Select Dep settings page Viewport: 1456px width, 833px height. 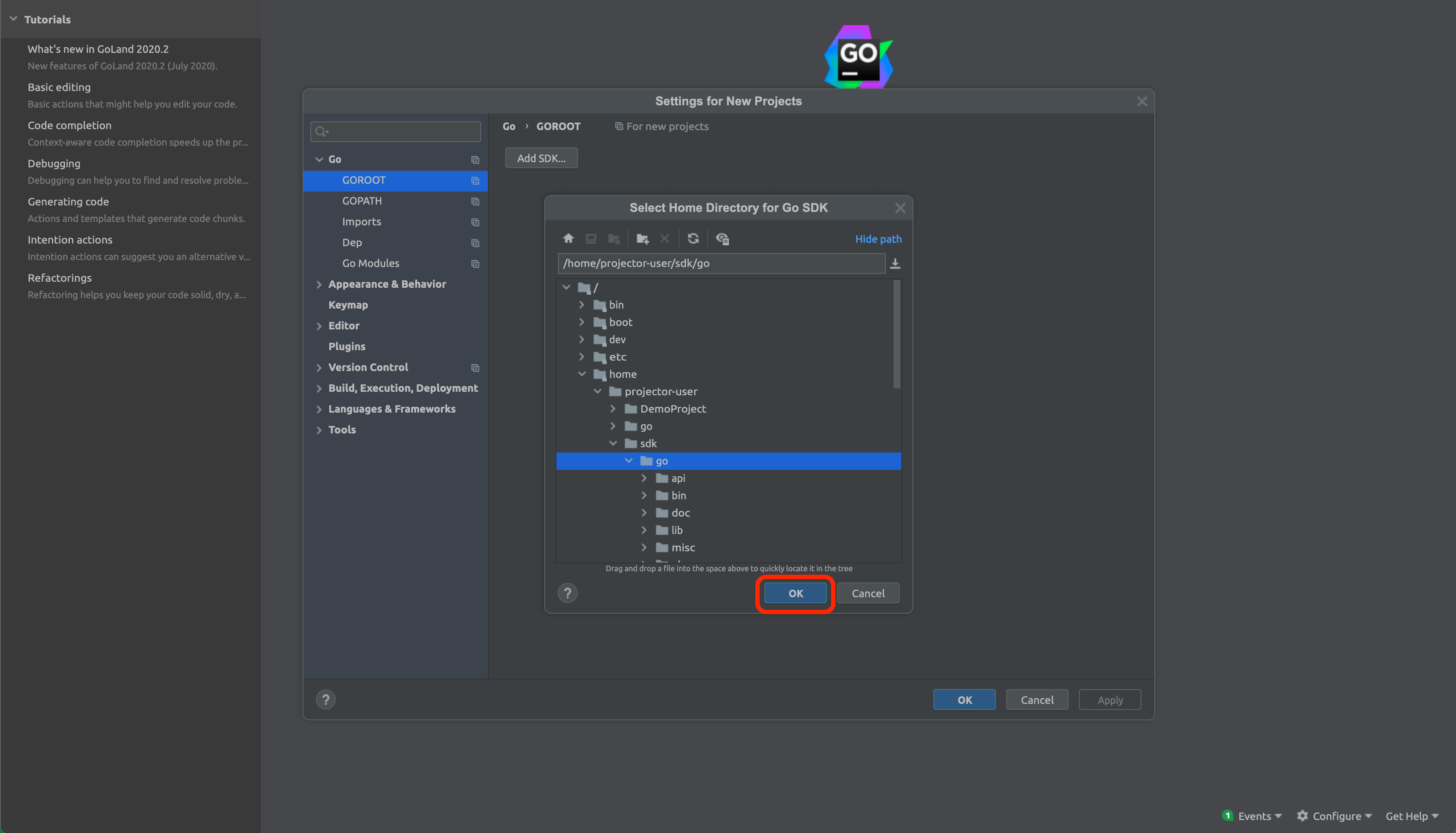coord(395,243)
